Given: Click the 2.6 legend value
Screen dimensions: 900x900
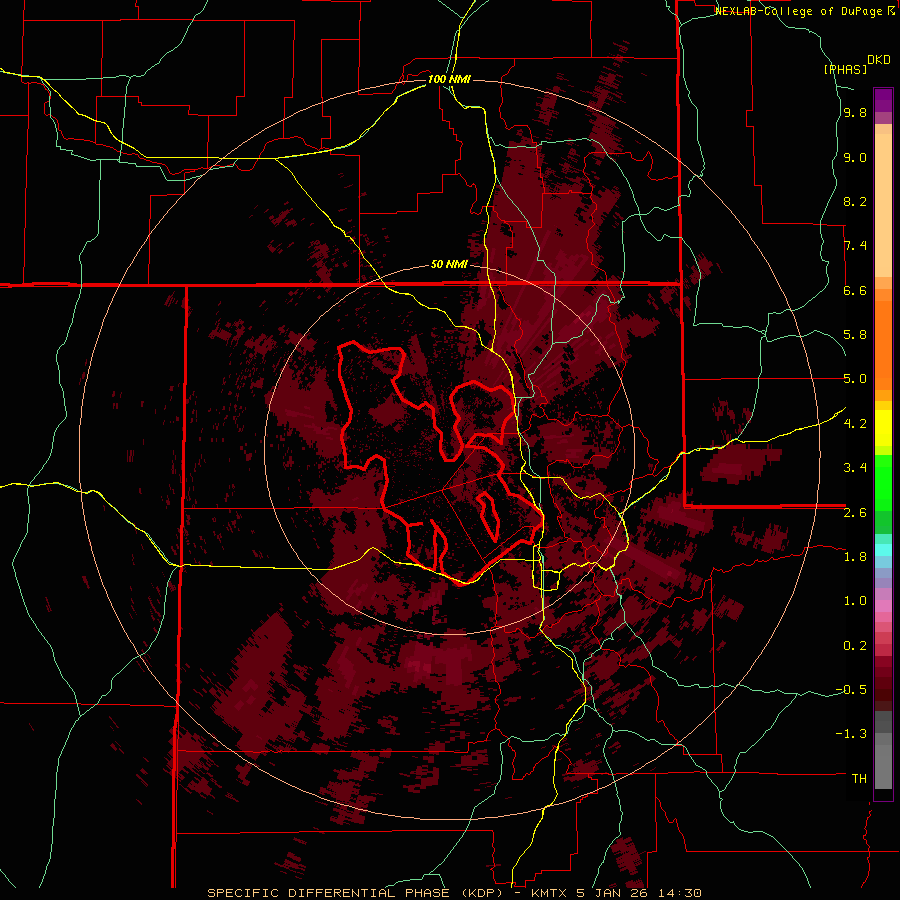Looking at the screenshot, I should [x=855, y=513].
